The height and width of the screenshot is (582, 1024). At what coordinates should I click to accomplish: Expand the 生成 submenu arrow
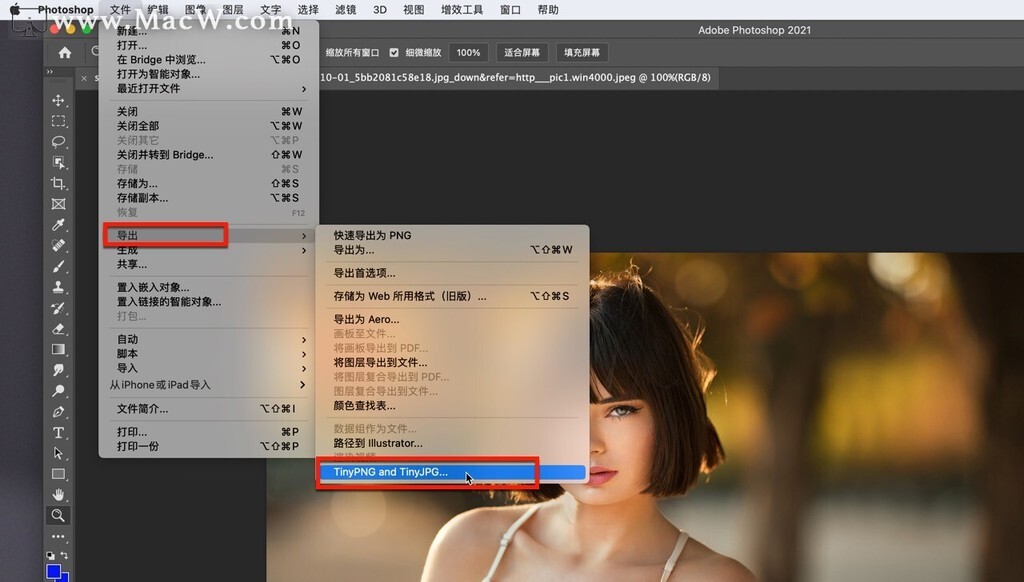[x=304, y=250]
